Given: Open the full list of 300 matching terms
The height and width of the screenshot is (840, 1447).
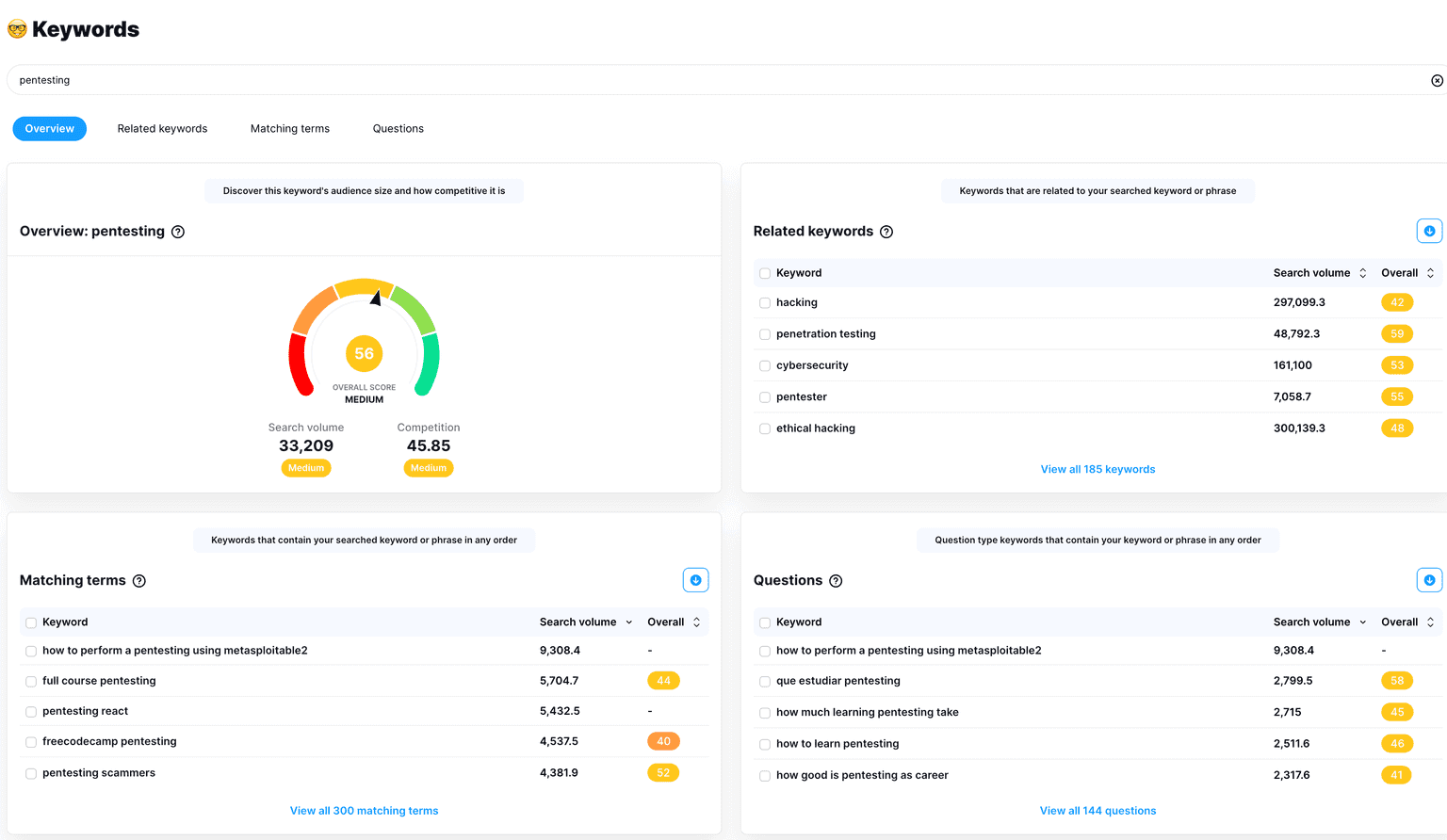Looking at the screenshot, I should click(x=364, y=810).
